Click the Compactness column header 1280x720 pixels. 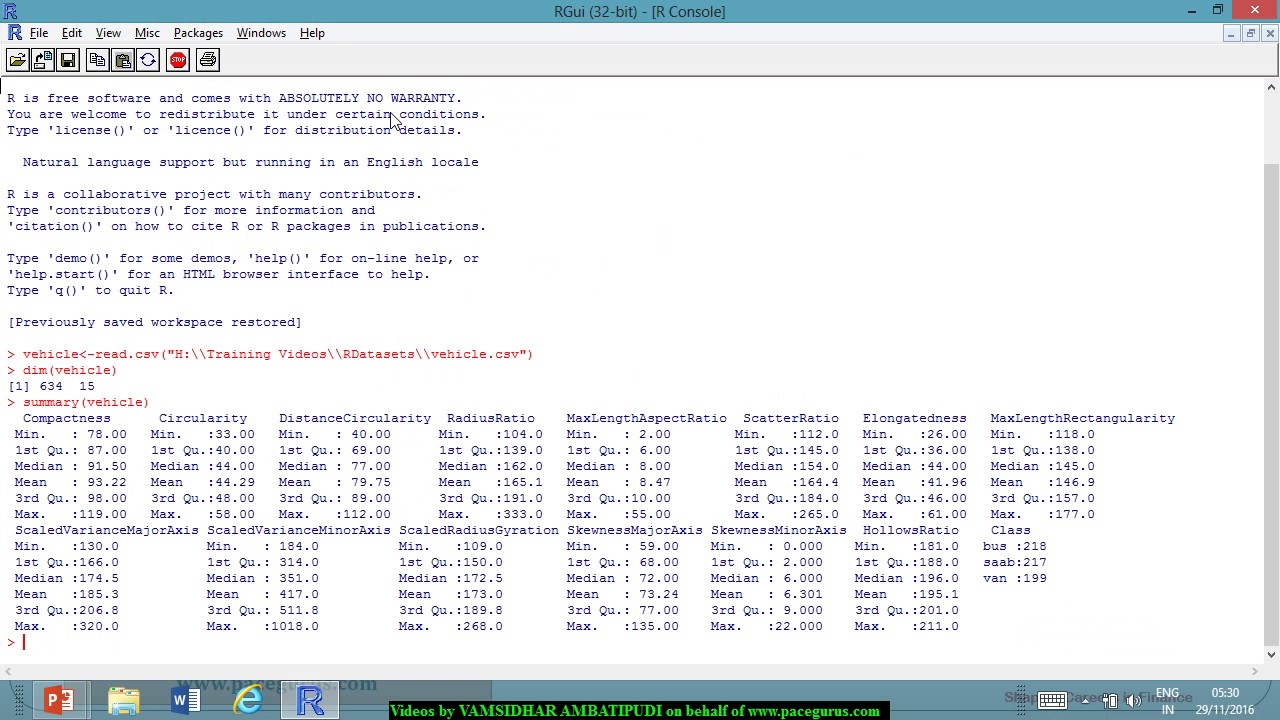[67, 418]
